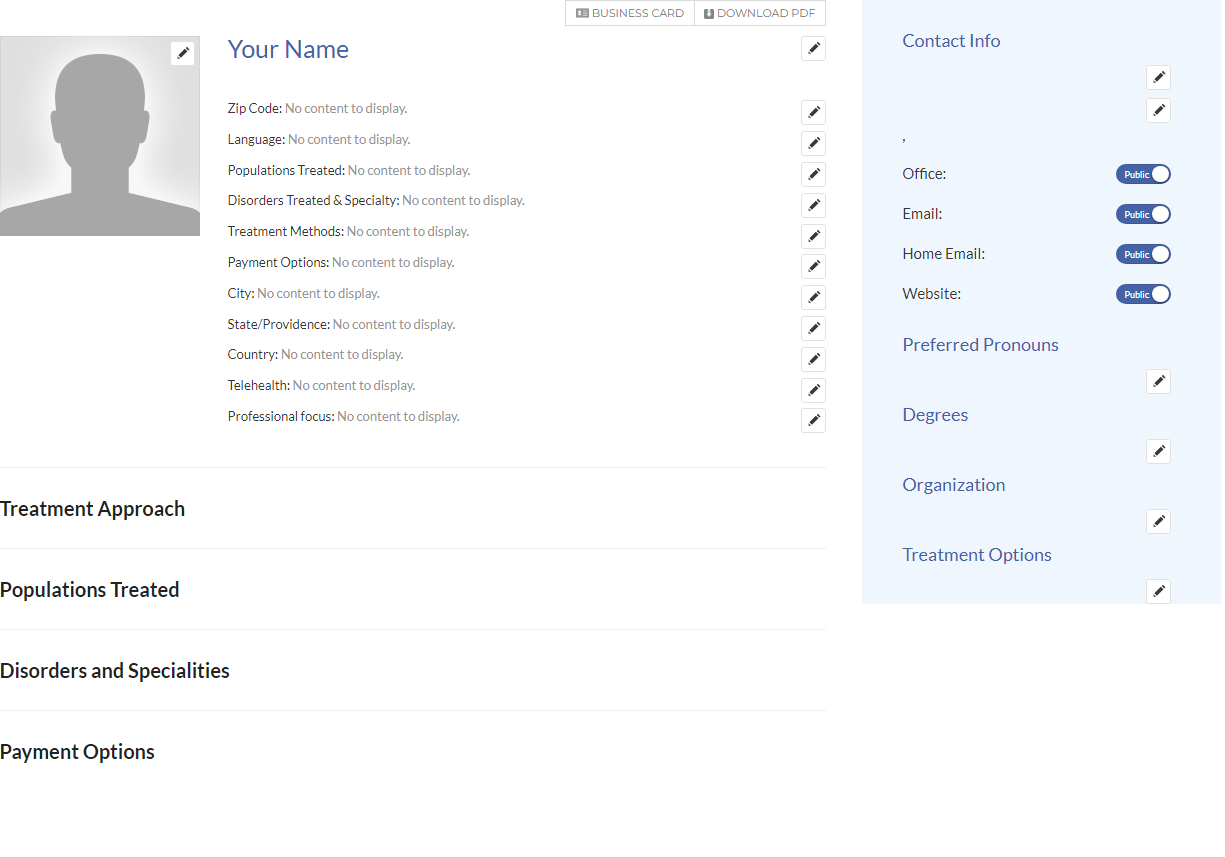
Task: Click edit pencil under Preferred Pronouns
Action: tap(1158, 382)
